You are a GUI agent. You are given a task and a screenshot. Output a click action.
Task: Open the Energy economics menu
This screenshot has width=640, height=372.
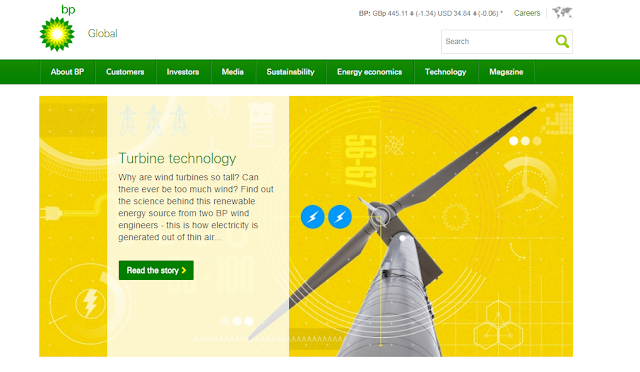pyautogui.click(x=369, y=72)
